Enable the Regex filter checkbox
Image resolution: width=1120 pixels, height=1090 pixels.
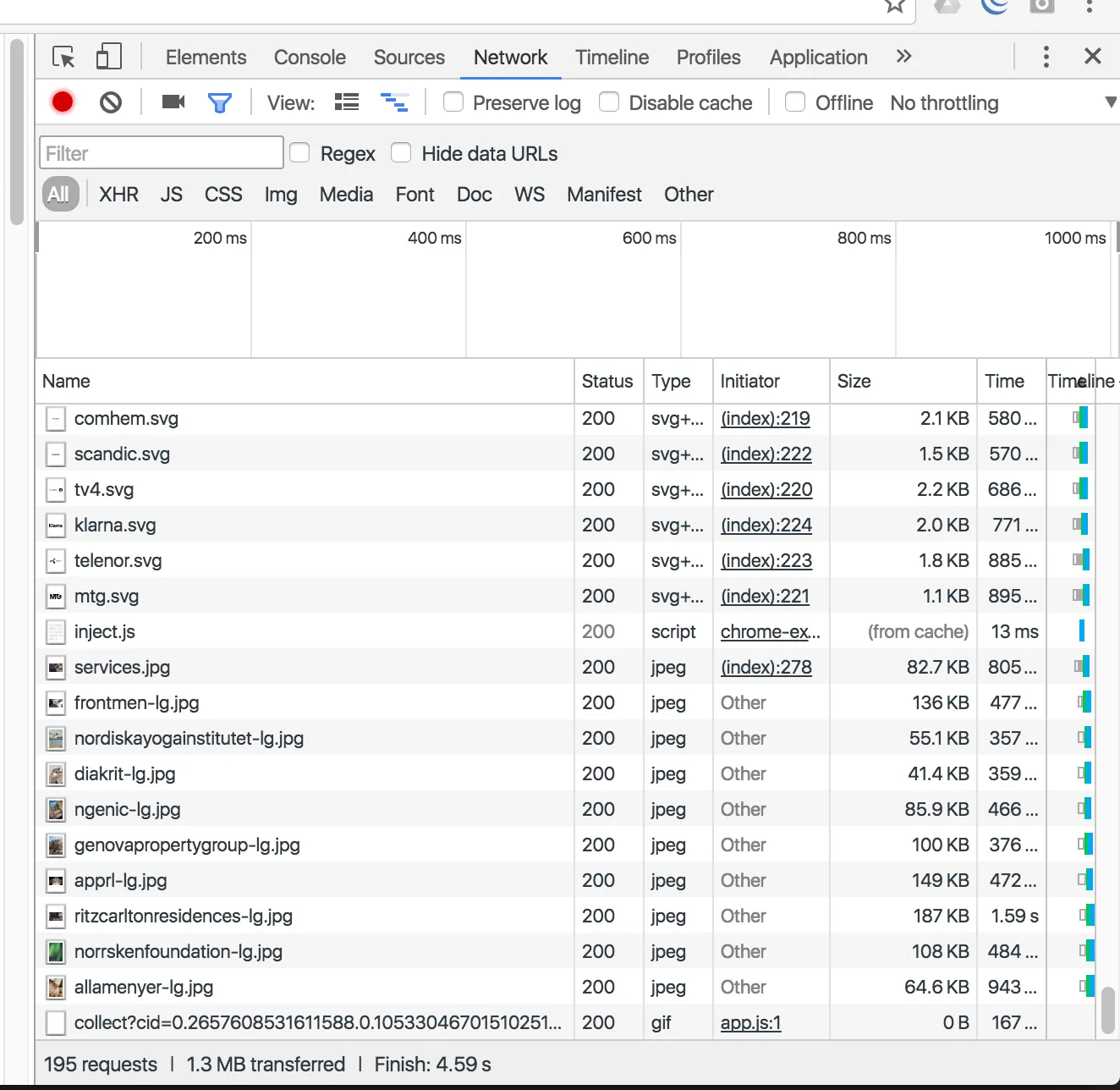[299, 153]
